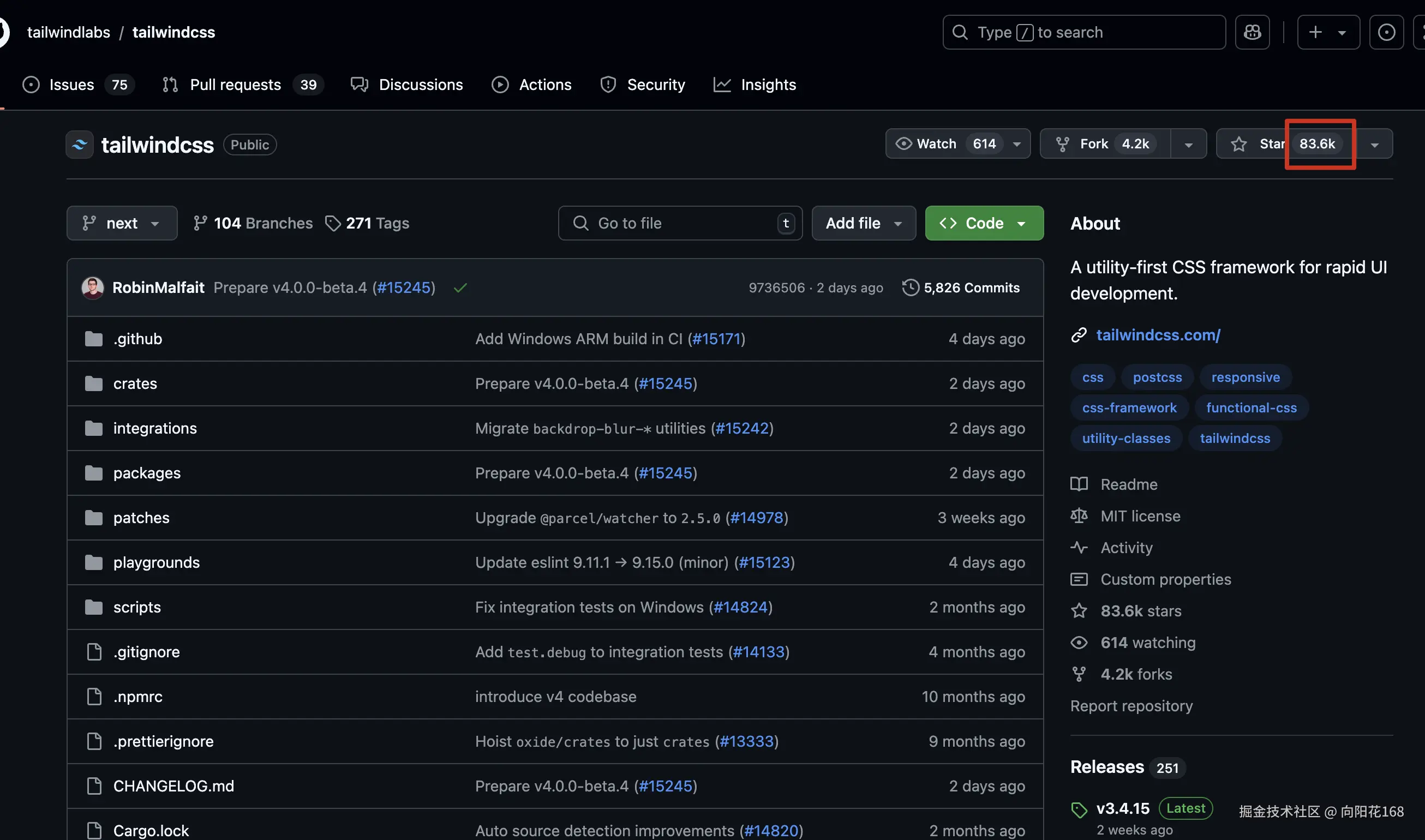This screenshot has width=1425, height=840.
Task: Switch to the Pull requests tab
Action: 235,85
